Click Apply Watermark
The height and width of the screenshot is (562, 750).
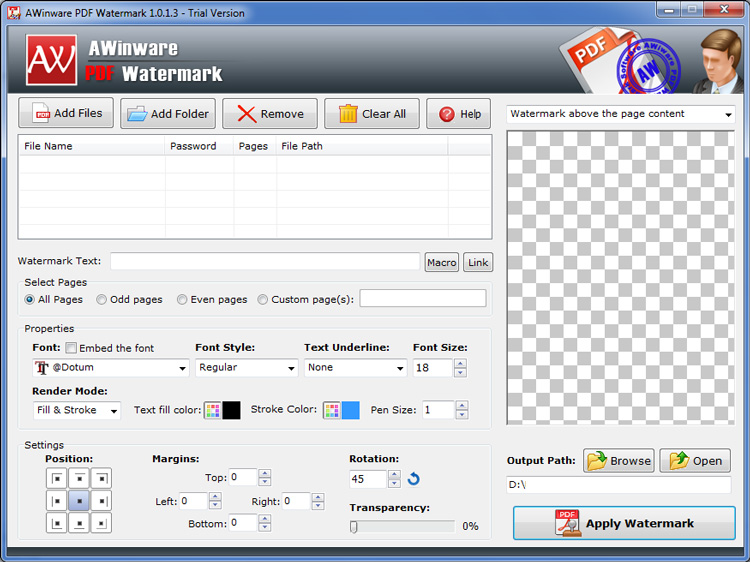pos(624,523)
